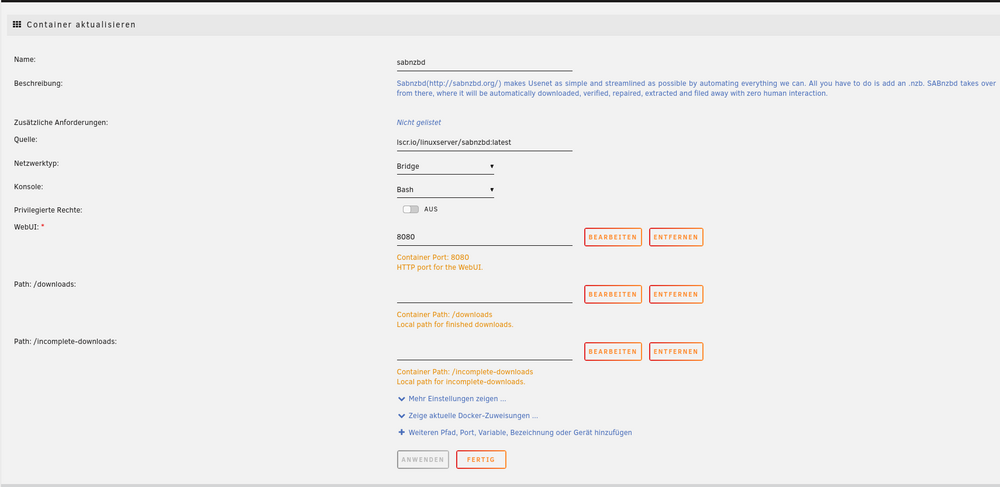The width and height of the screenshot is (1000, 487).
Task: Click the Zusätzliche Anforderungen label
Action: [61, 122]
